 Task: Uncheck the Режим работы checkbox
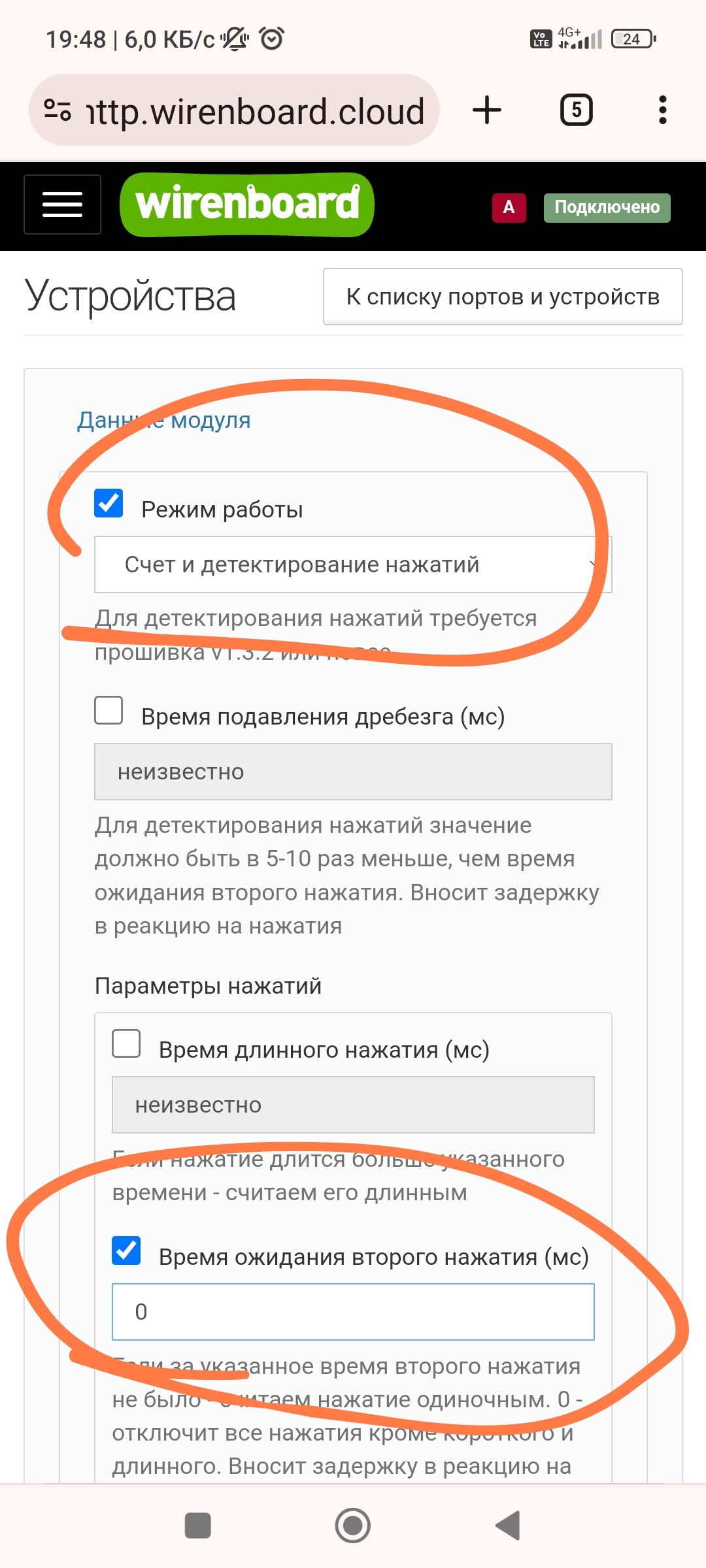pos(109,503)
